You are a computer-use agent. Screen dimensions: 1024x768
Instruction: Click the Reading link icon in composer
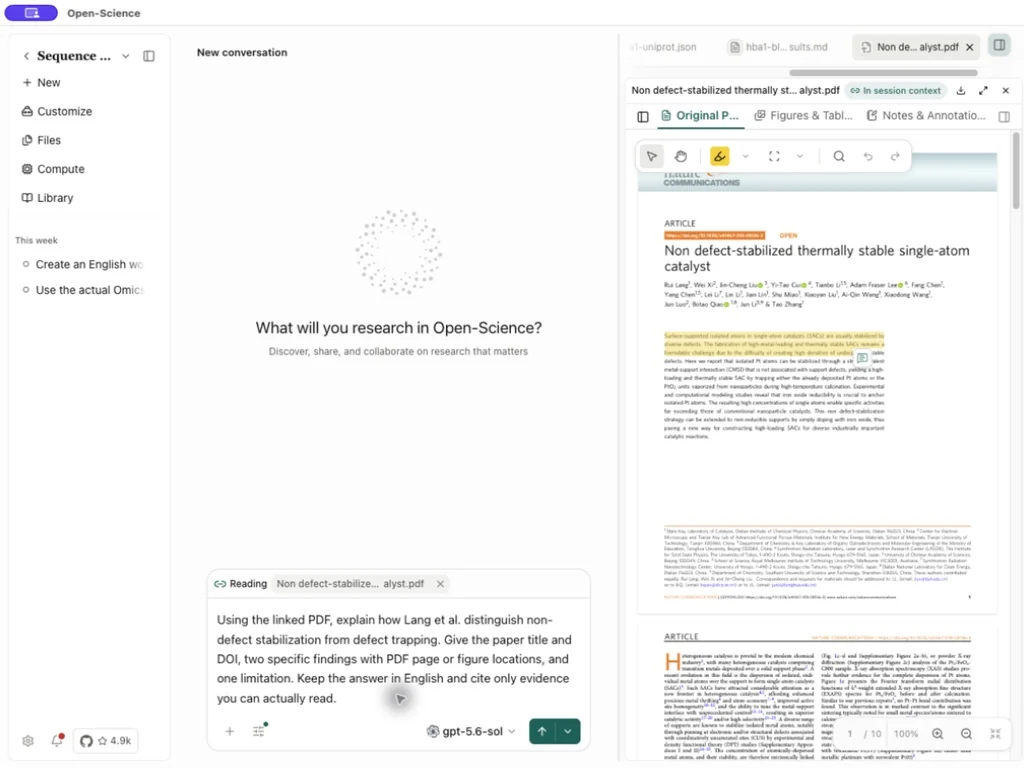pyautogui.click(x=220, y=584)
